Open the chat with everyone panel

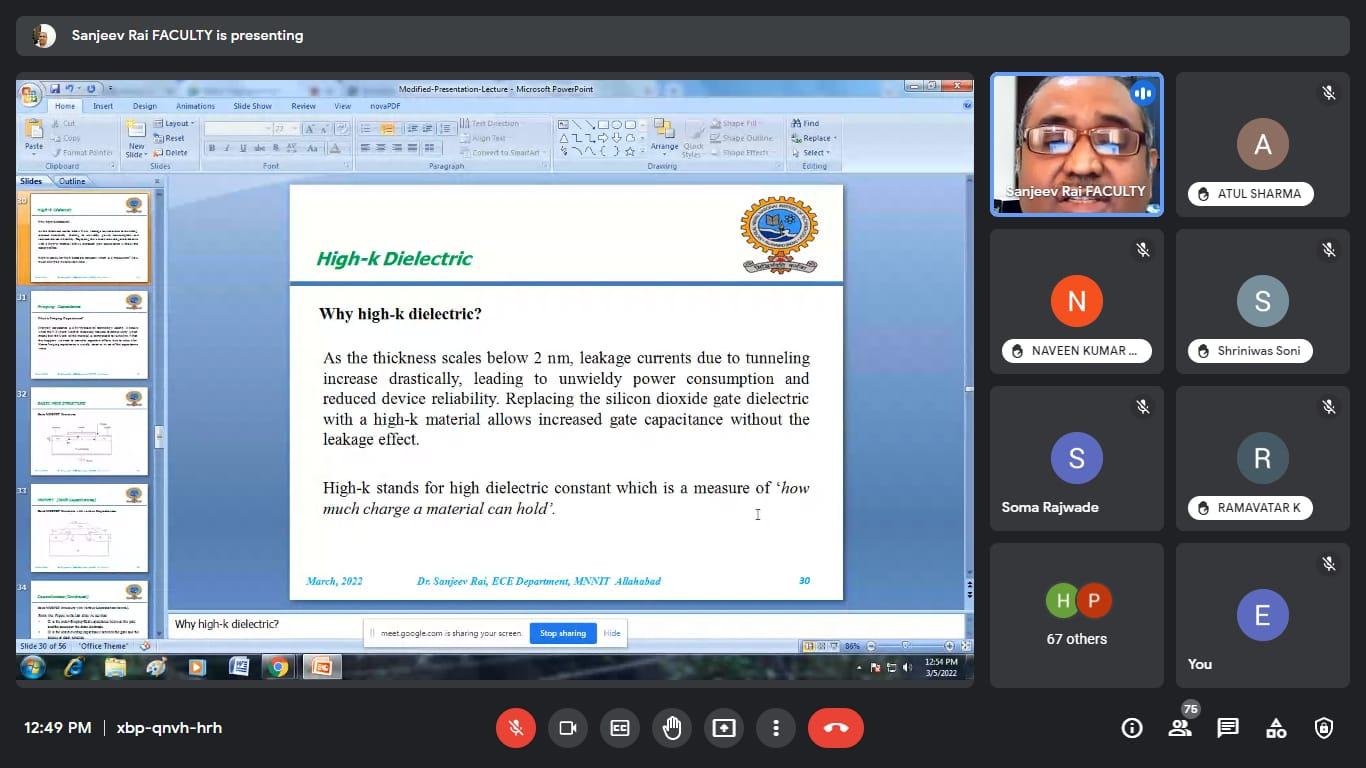[1228, 728]
